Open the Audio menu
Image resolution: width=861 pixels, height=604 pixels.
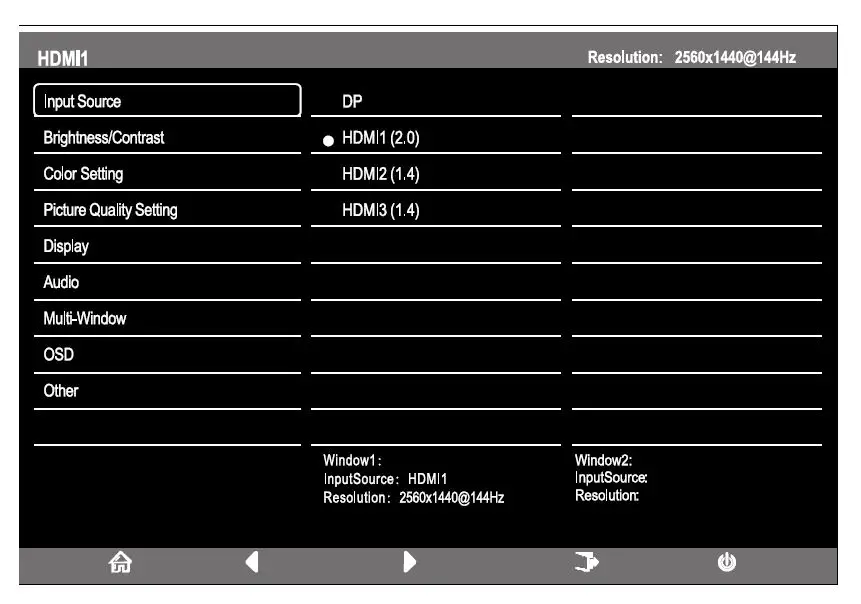(166, 282)
